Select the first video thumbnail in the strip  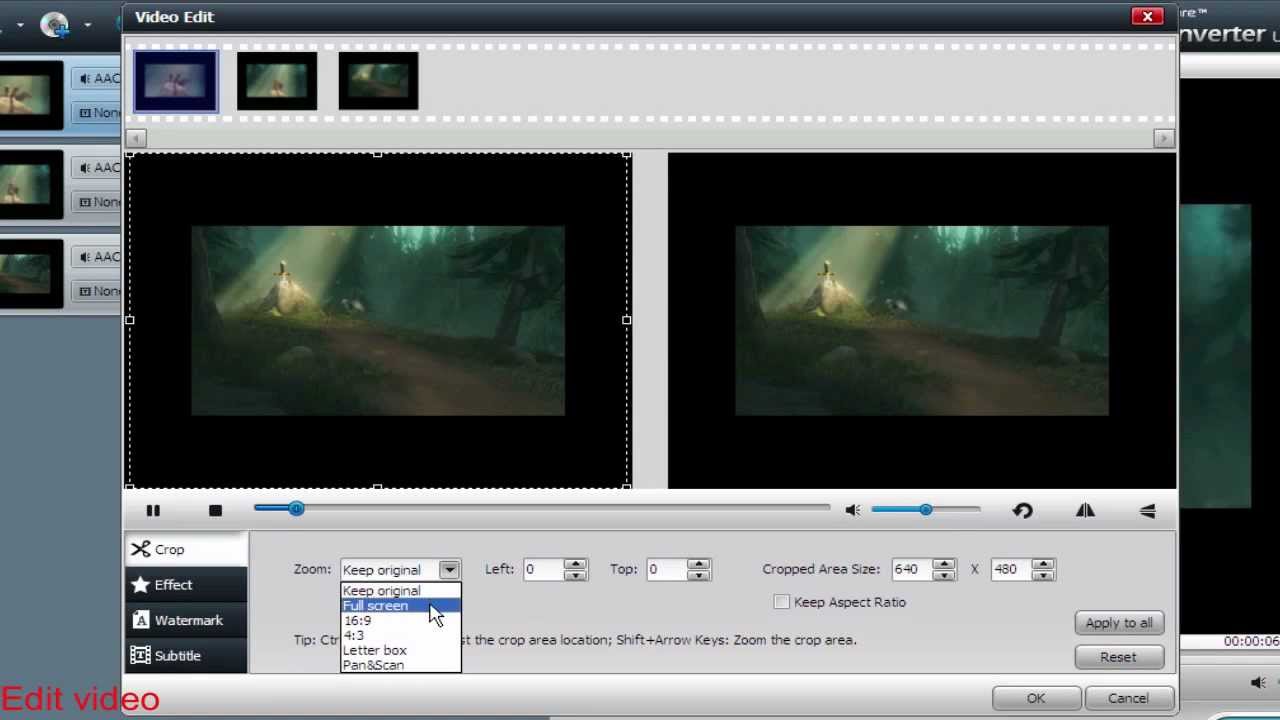pyautogui.click(x=175, y=80)
